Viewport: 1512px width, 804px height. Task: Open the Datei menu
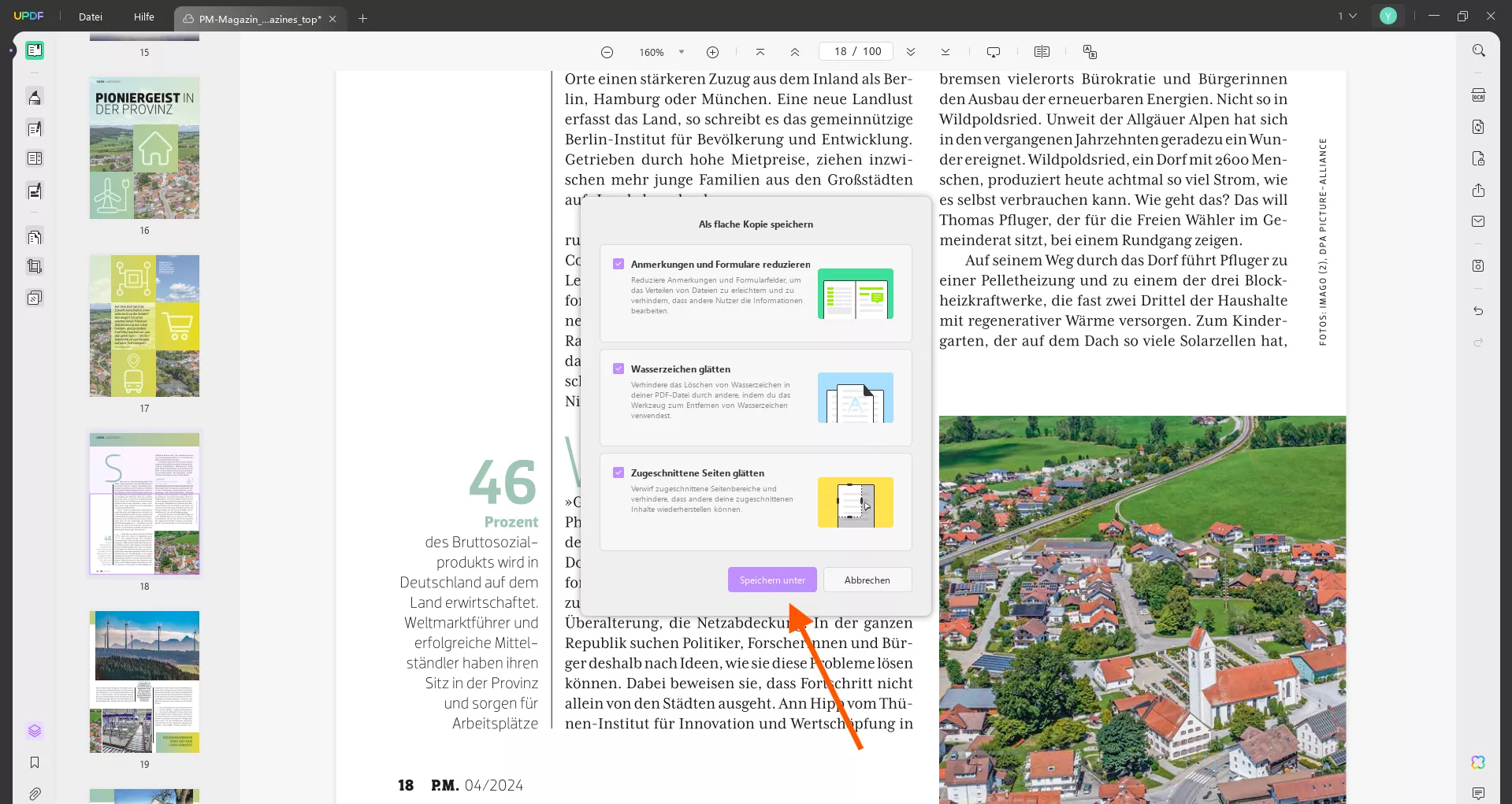pyautogui.click(x=90, y=17)
